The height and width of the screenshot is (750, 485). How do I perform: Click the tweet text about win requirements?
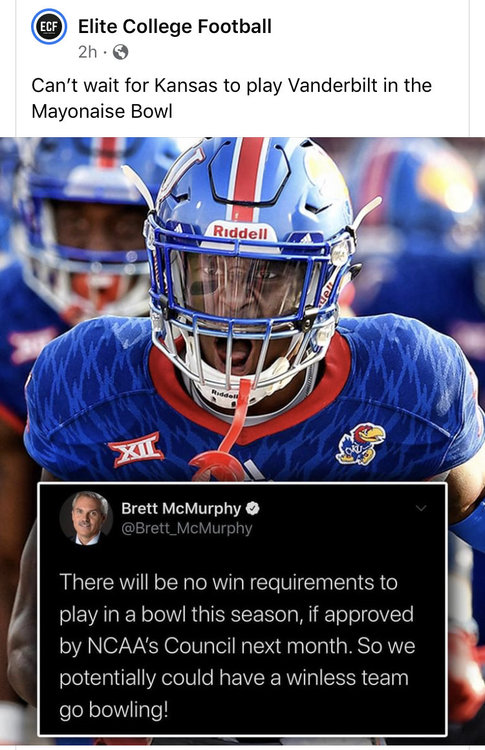coord(237,646)
